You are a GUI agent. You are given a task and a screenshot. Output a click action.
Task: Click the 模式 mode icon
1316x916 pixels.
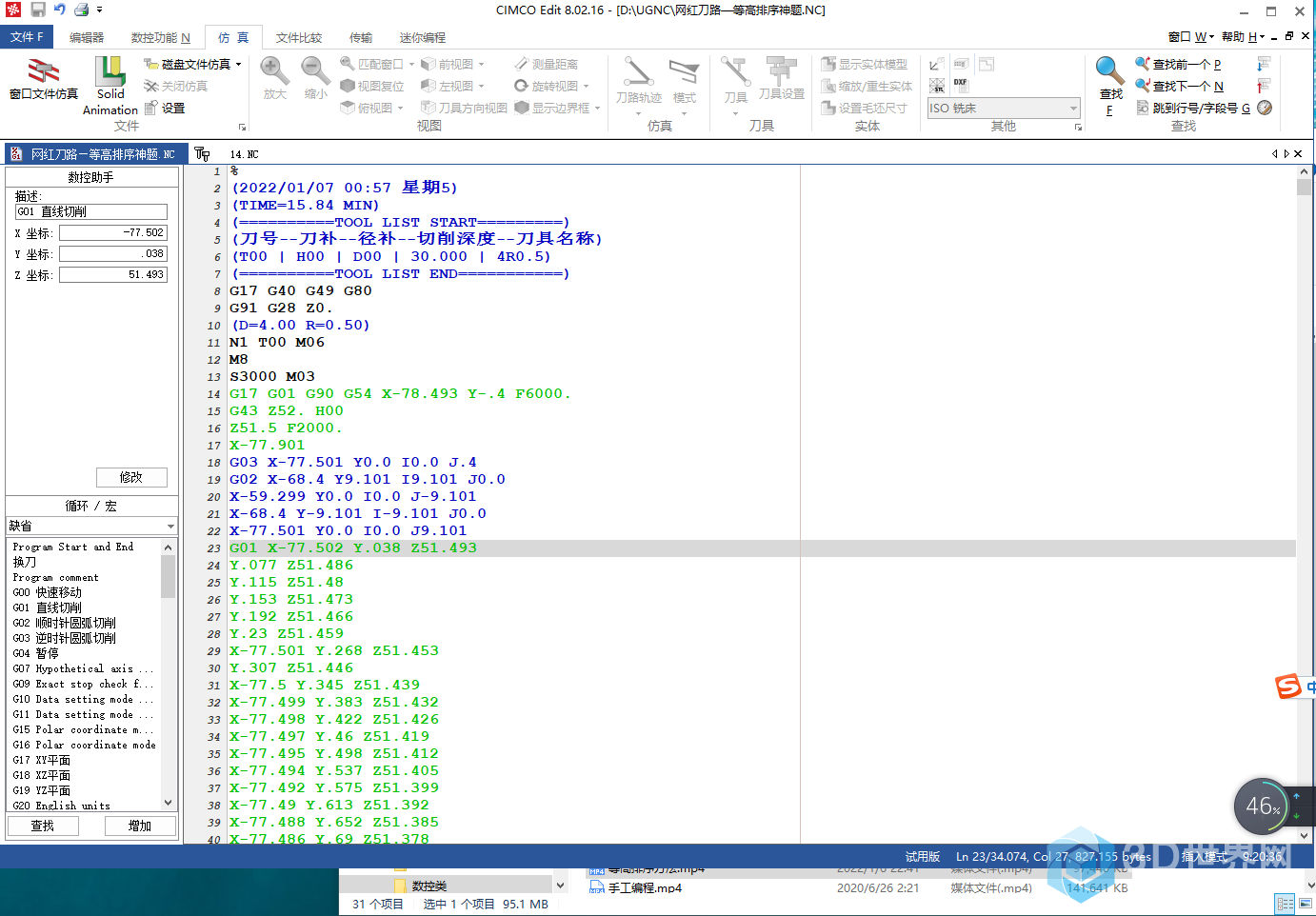point(684,80)
